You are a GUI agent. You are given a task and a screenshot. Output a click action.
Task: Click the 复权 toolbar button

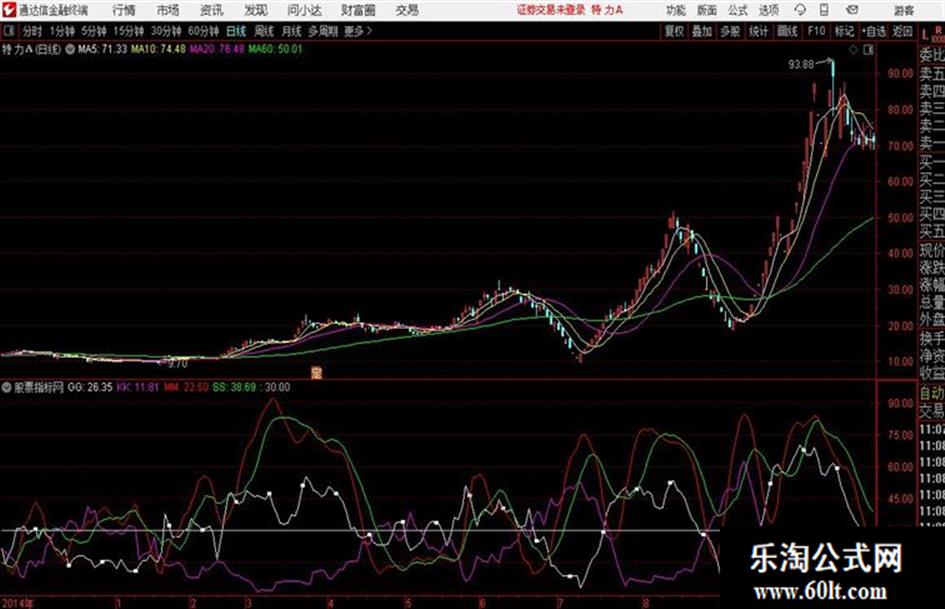tap(674, 31)
